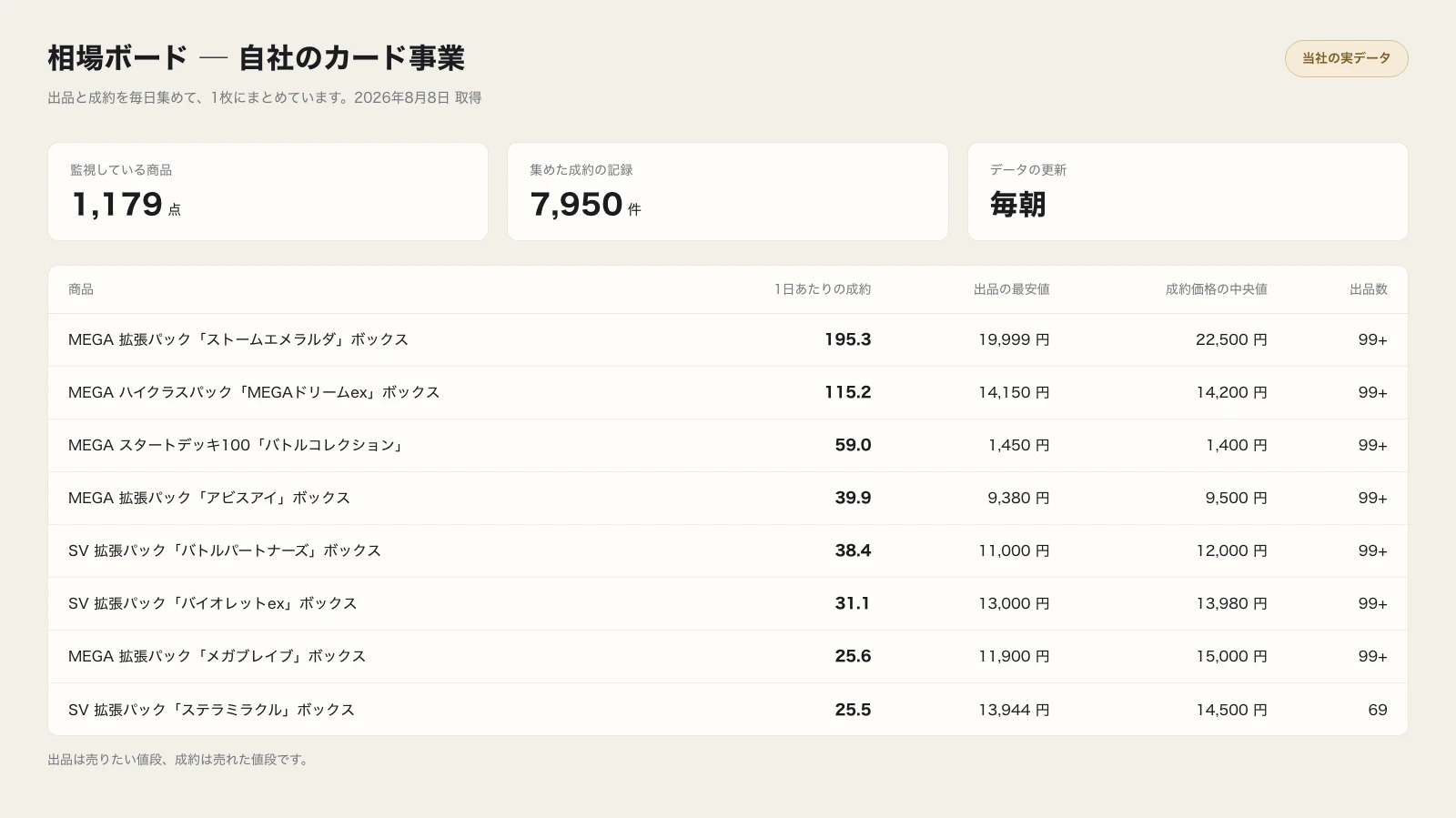This screenshot has width=1456, height=818.
Task: Click the daily sales value 38.4
Action: pos(853,550)
